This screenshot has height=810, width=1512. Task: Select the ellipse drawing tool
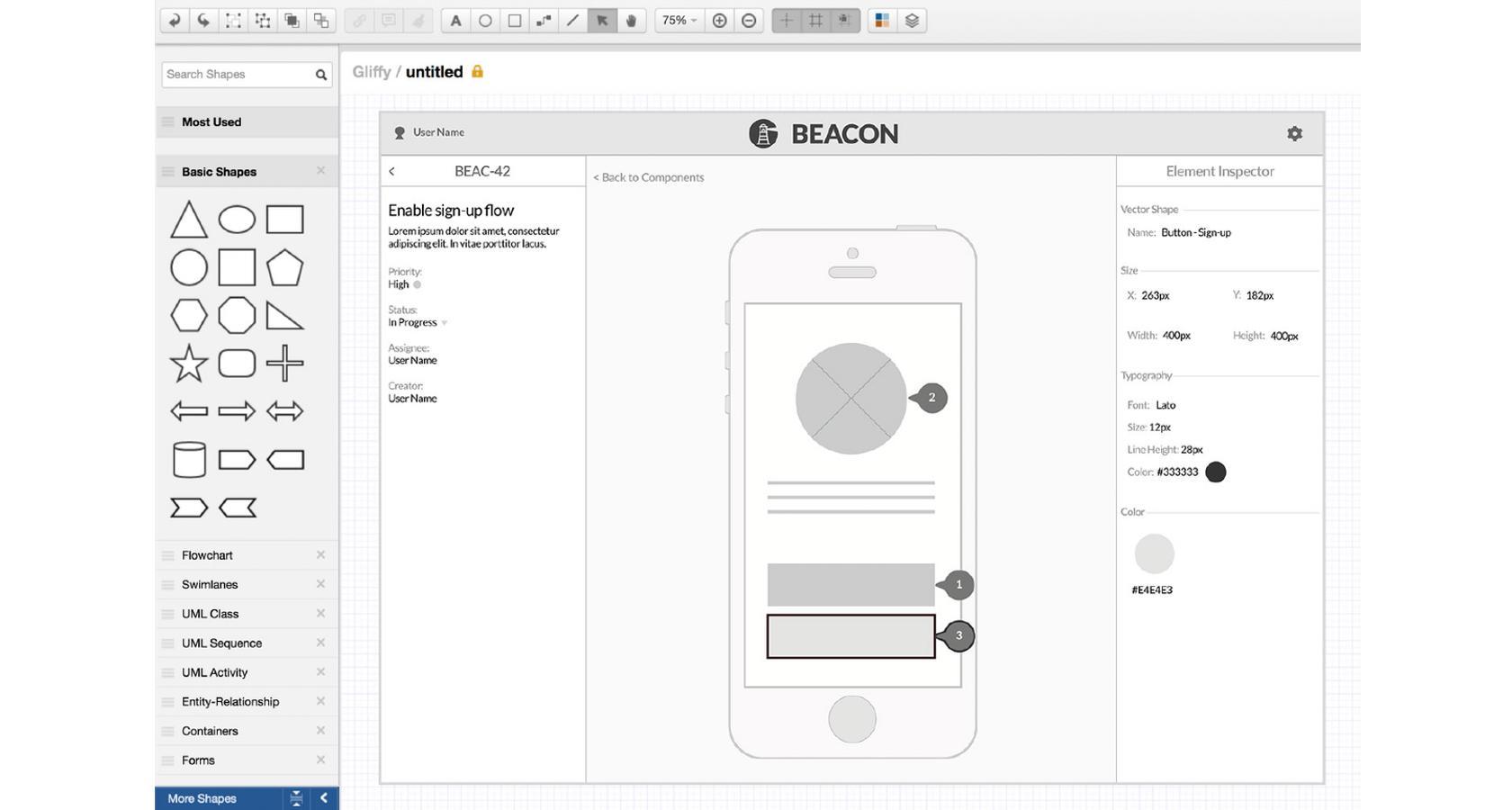click(485, 21)
